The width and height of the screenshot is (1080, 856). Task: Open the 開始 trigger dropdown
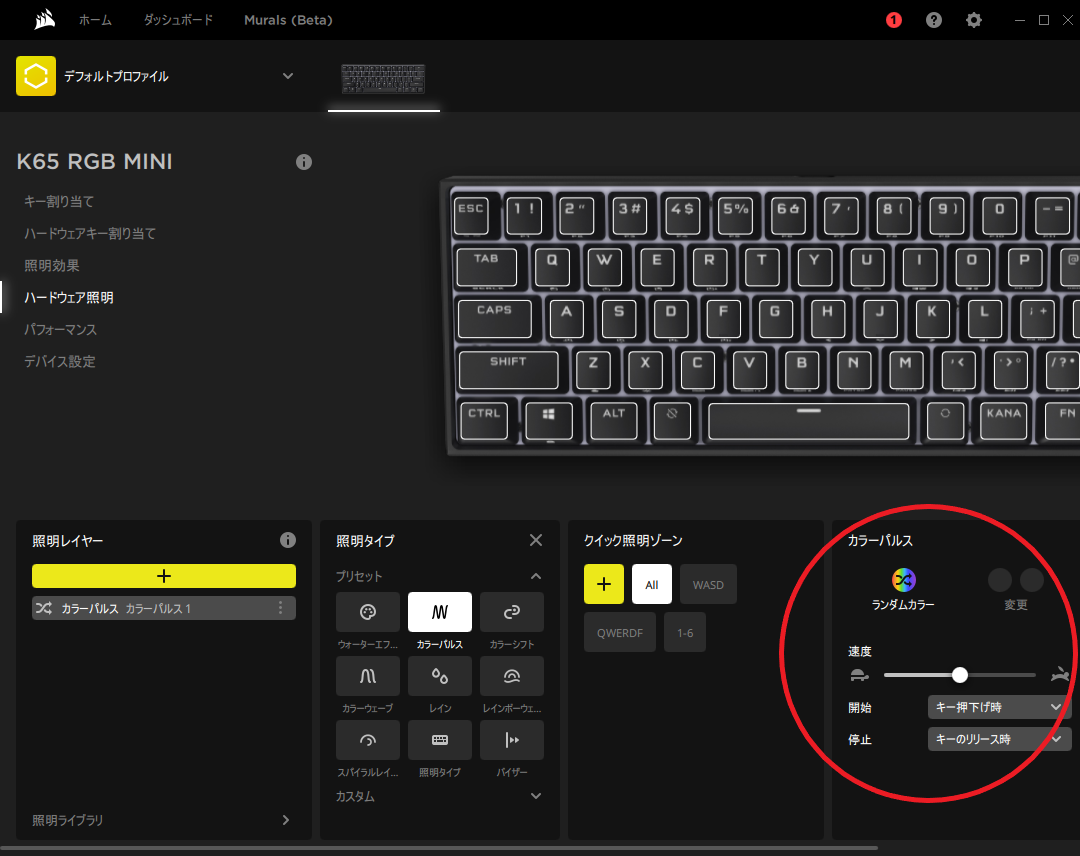(x=999, y=707)
